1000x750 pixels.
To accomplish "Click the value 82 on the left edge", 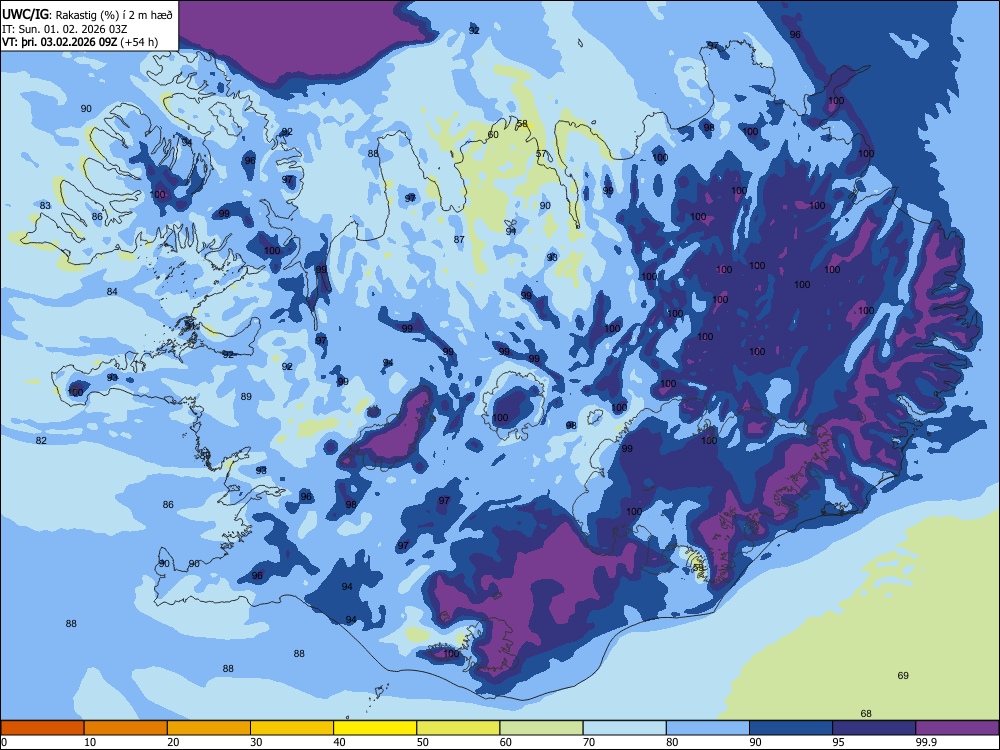I will point(41,441).
